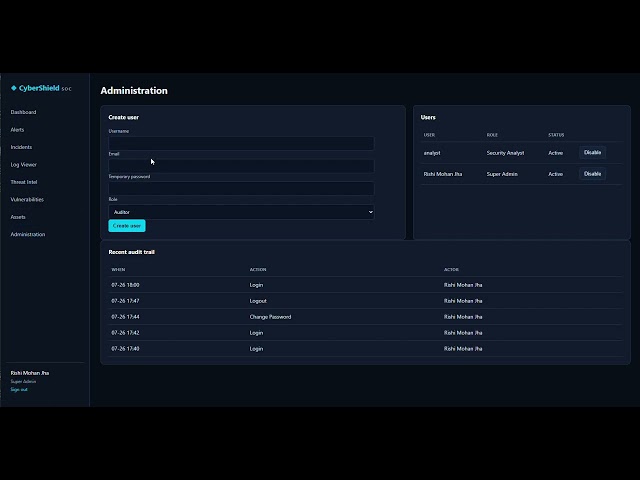
Task: Focus the Email input field
Action: (241, 166)
